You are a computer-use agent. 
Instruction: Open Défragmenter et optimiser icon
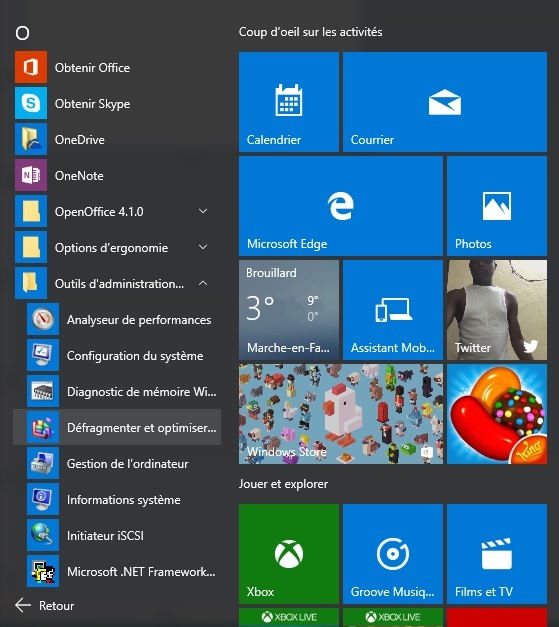(x=43, y=427)
